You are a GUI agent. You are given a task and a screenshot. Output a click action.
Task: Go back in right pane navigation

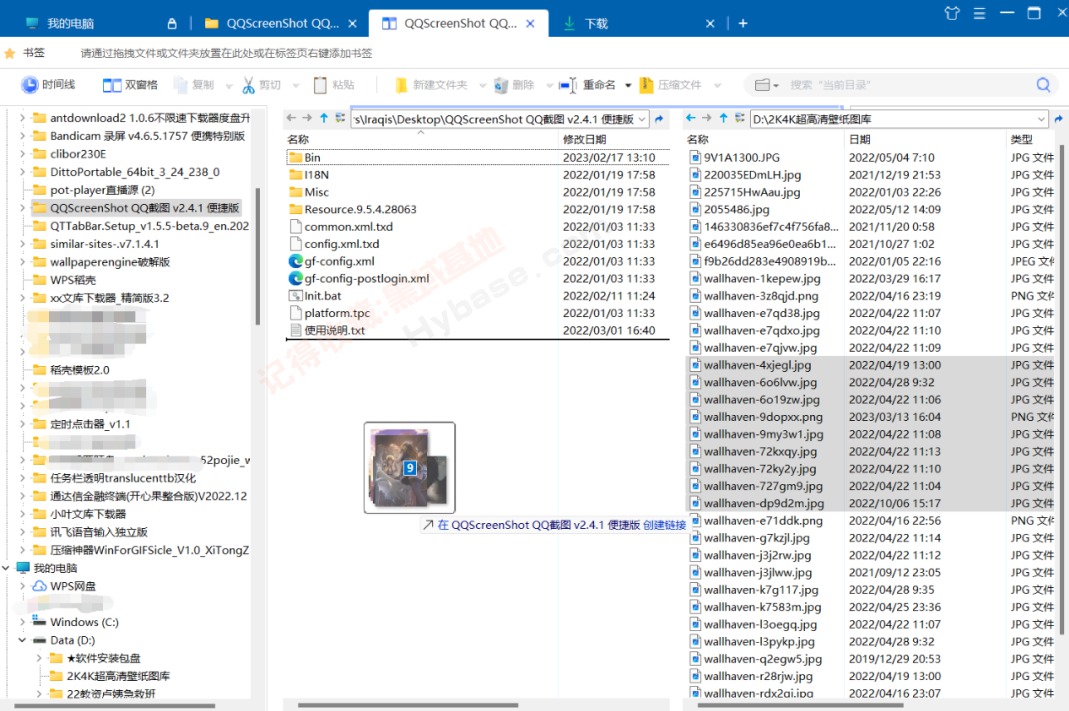(690, 118)
